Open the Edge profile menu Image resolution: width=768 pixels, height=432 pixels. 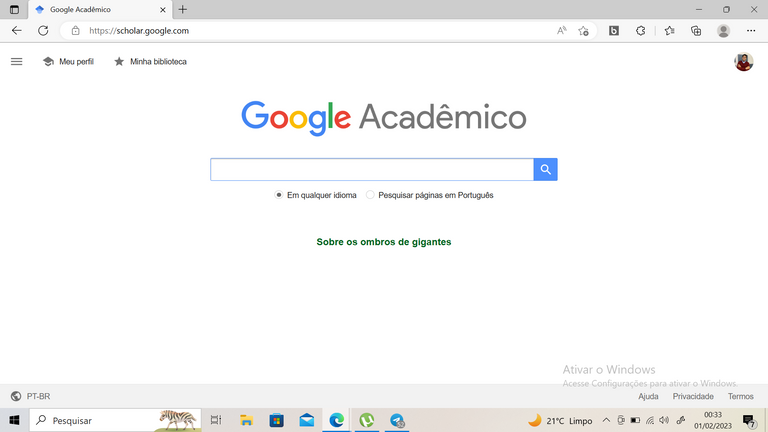[723, 31]
